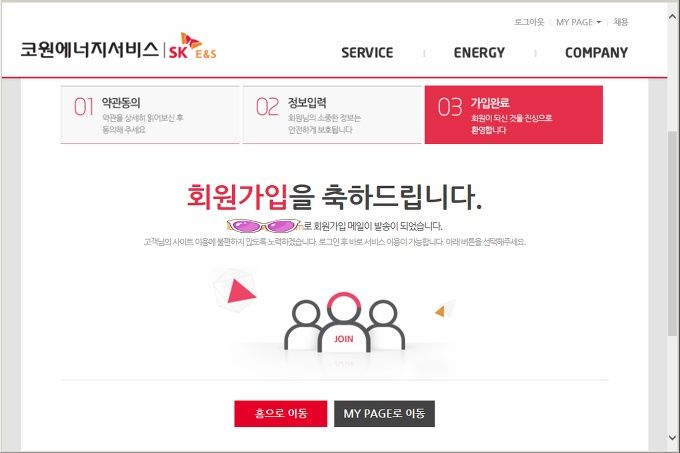
Task: Click the scroll down arrow
Action: pos(673,437)
